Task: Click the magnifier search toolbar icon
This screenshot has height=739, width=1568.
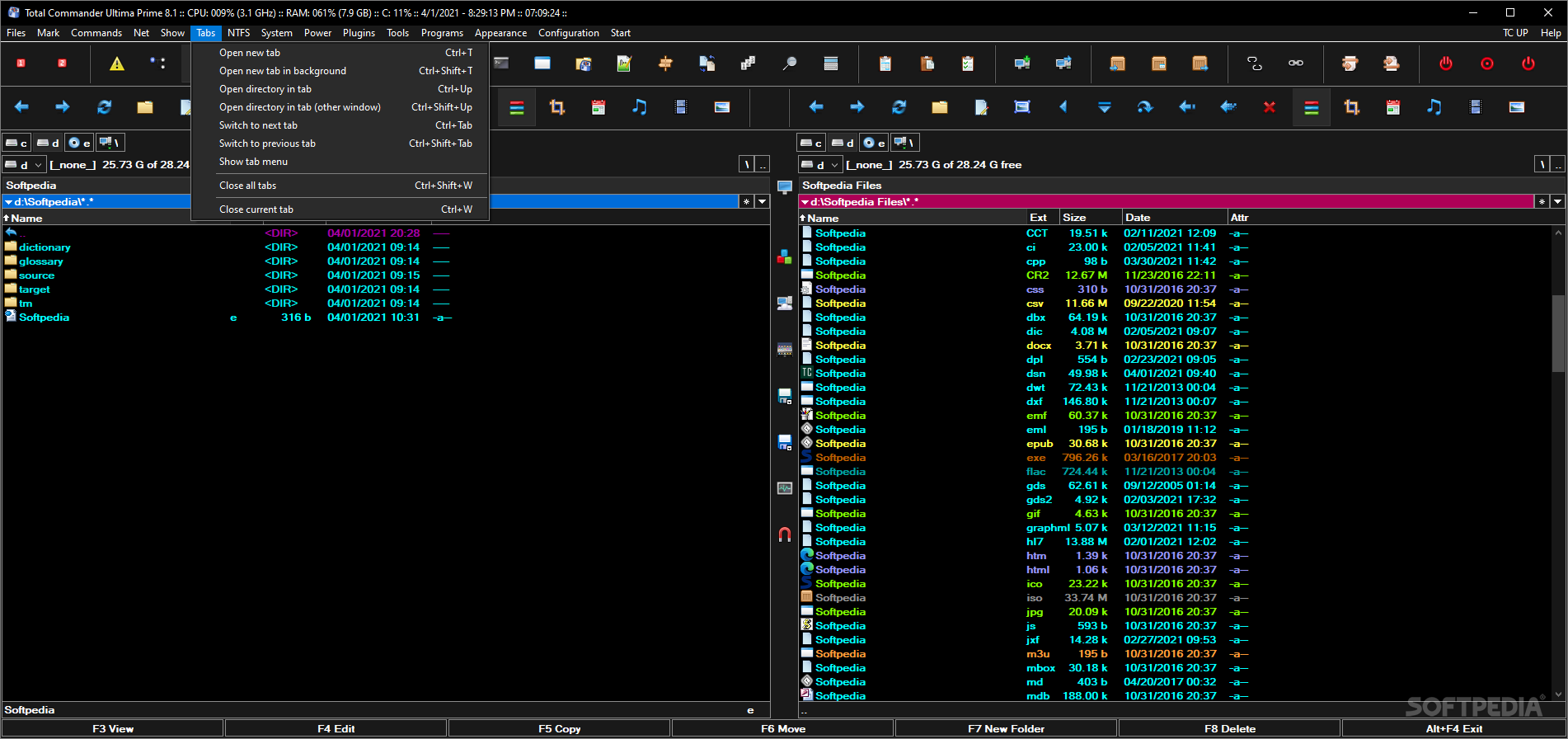Action: coord(790,64)
